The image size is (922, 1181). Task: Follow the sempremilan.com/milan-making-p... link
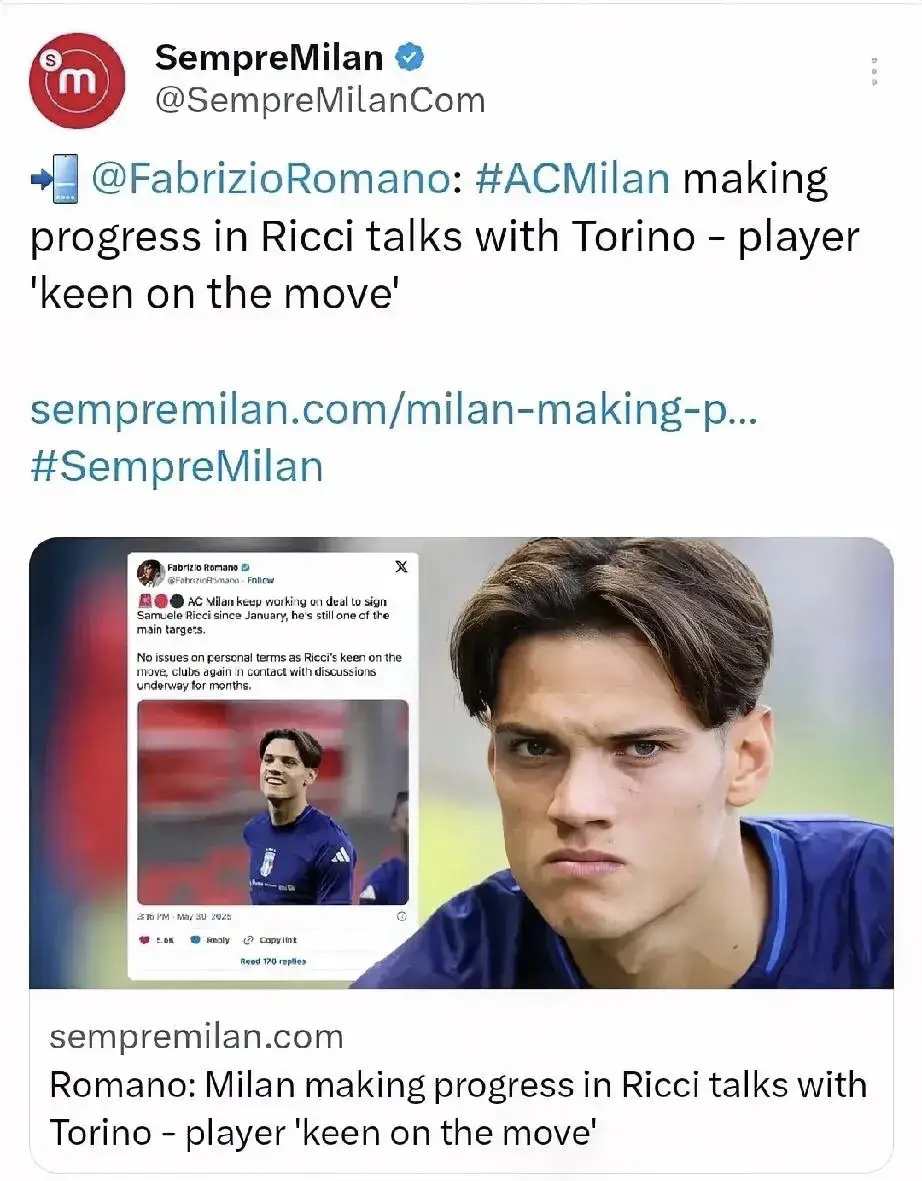tap(393, 409)
